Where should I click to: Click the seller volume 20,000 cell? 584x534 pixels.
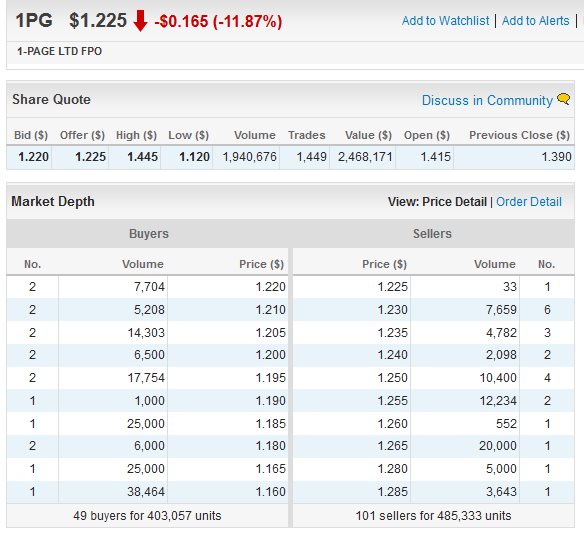click(x=498, y=446)
